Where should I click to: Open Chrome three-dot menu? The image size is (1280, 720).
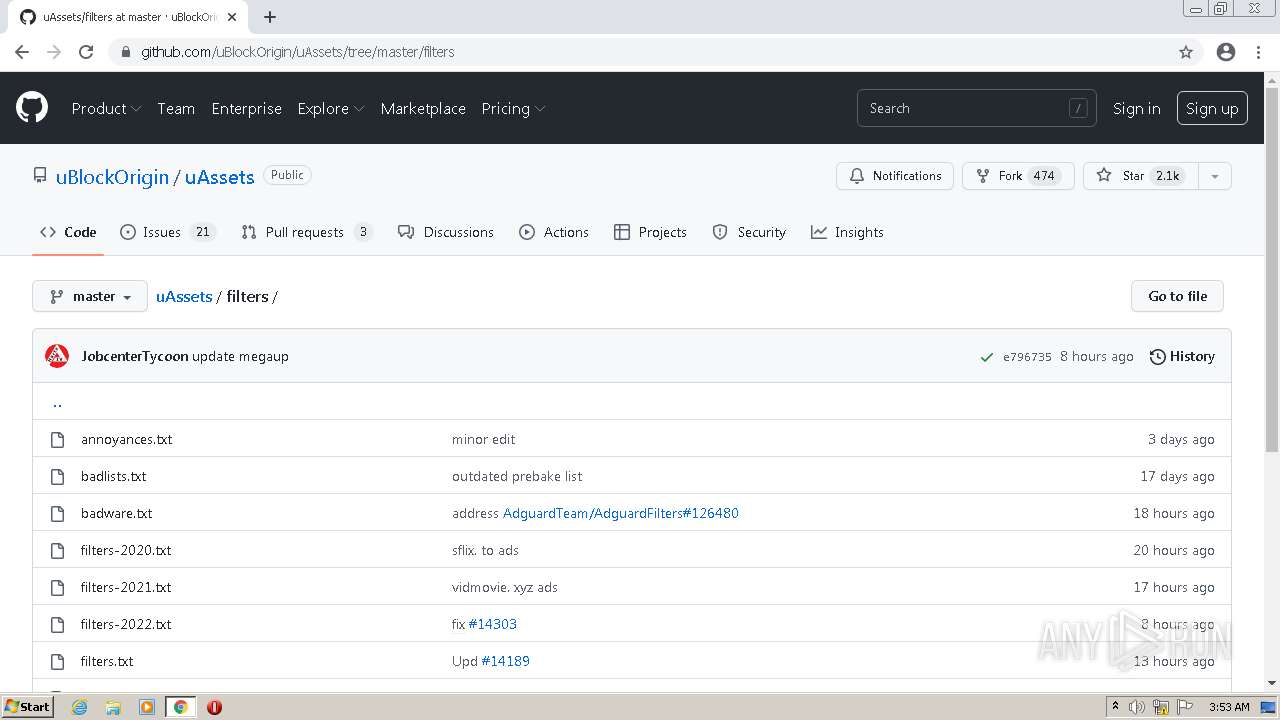click(x=1258, y=52)
